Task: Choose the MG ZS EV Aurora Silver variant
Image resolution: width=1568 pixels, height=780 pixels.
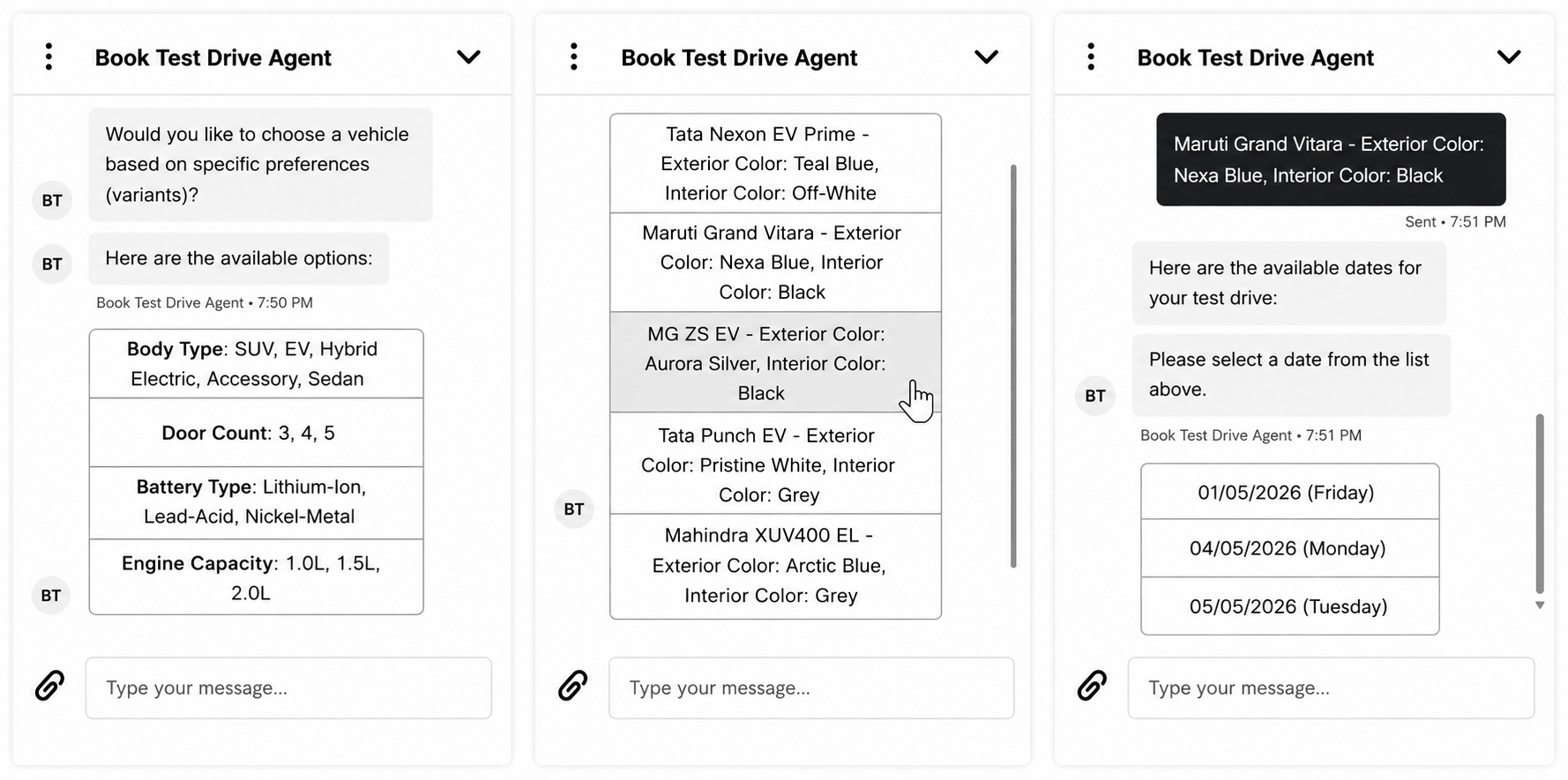Action: [775, 362]
